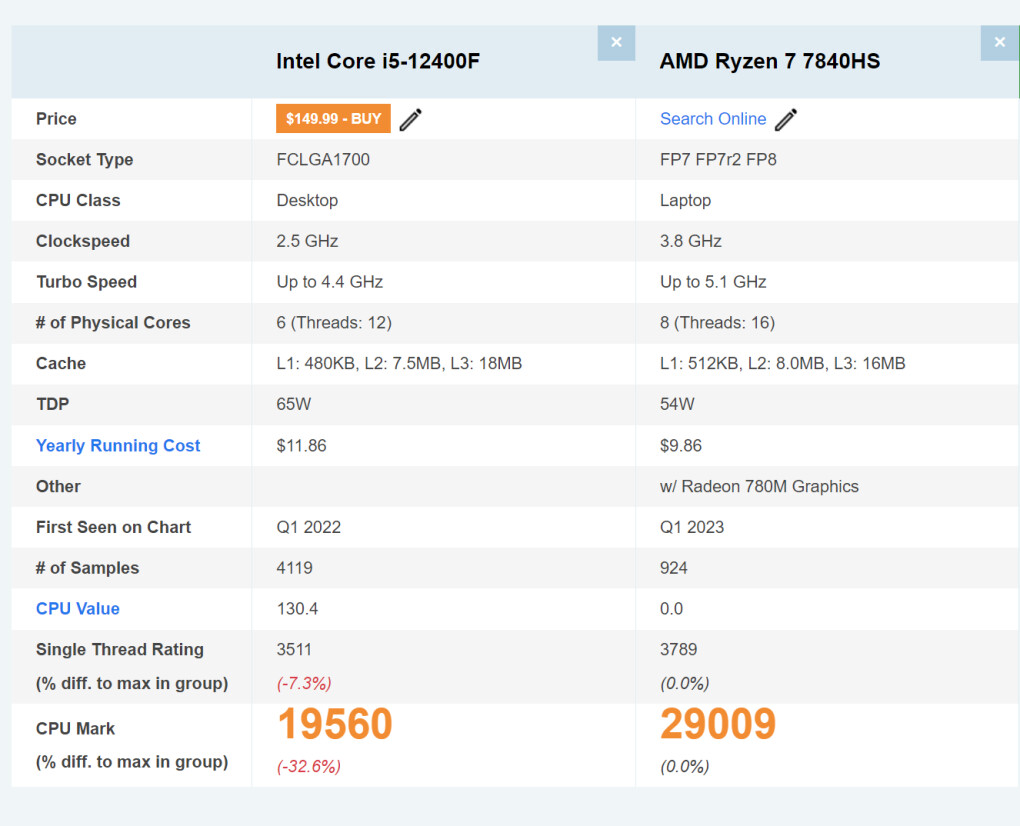Click the Socket Type row label
Viewport: 1020px width, 826px height.
pyautogui.click(x=85, y=159)
